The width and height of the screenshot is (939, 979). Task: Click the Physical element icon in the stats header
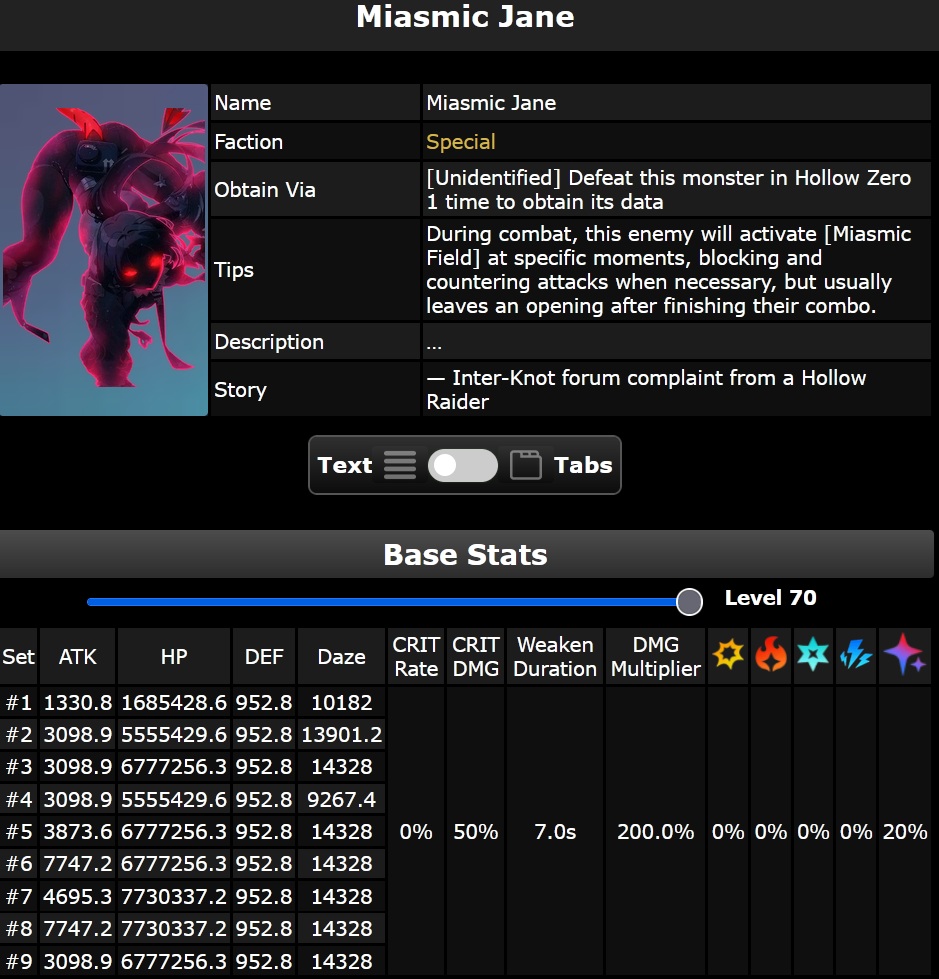pos(728,656)
